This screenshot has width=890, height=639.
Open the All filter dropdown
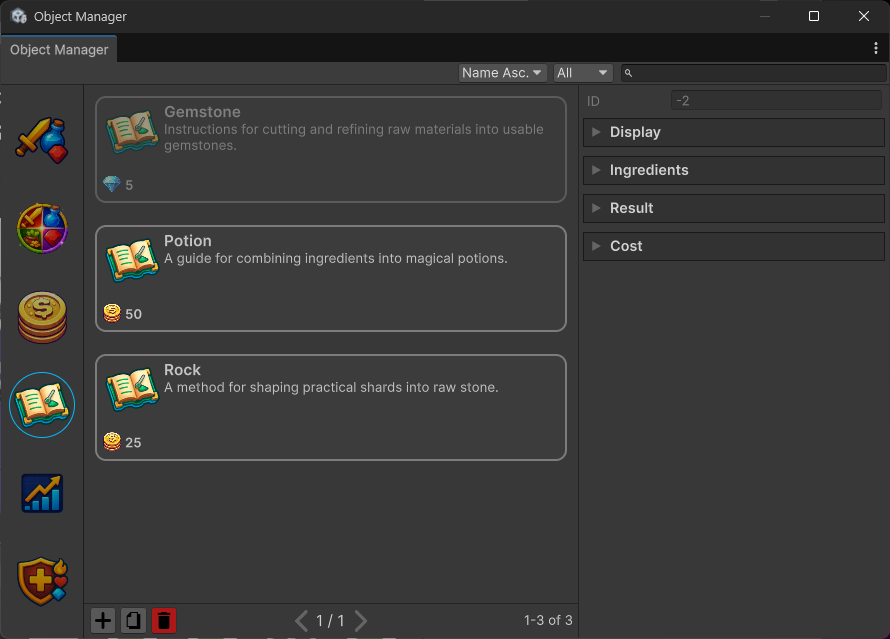click(x=583, y=73)
